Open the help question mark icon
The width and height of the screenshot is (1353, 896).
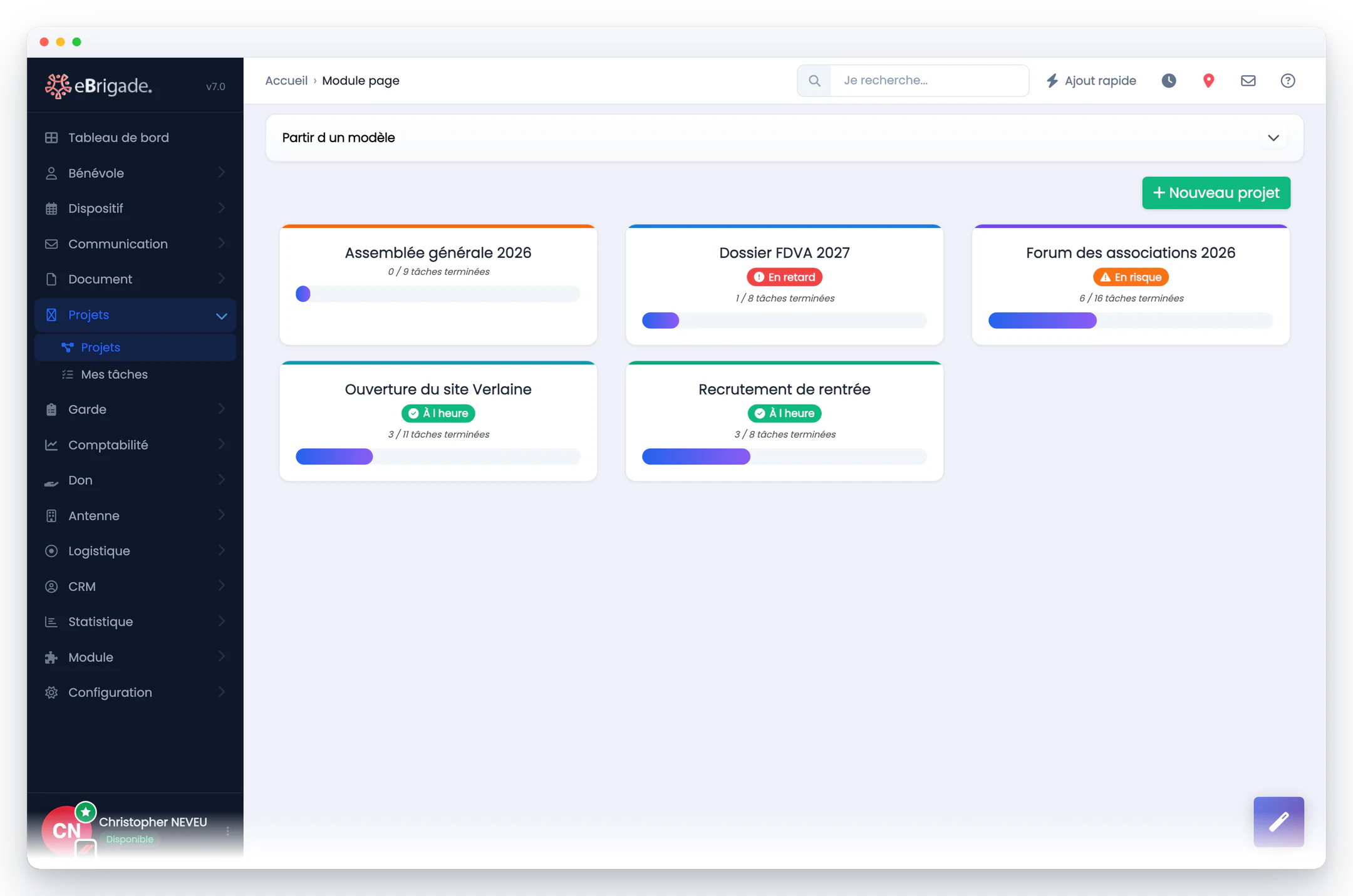pyautogui.click(x=1288, y=81)
